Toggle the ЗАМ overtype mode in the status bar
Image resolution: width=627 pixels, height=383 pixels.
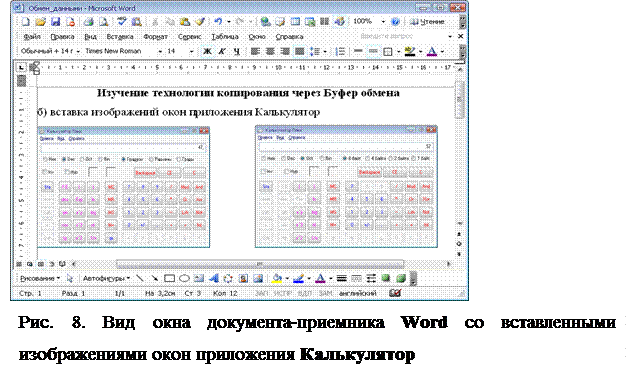click(x=325, y=293)
